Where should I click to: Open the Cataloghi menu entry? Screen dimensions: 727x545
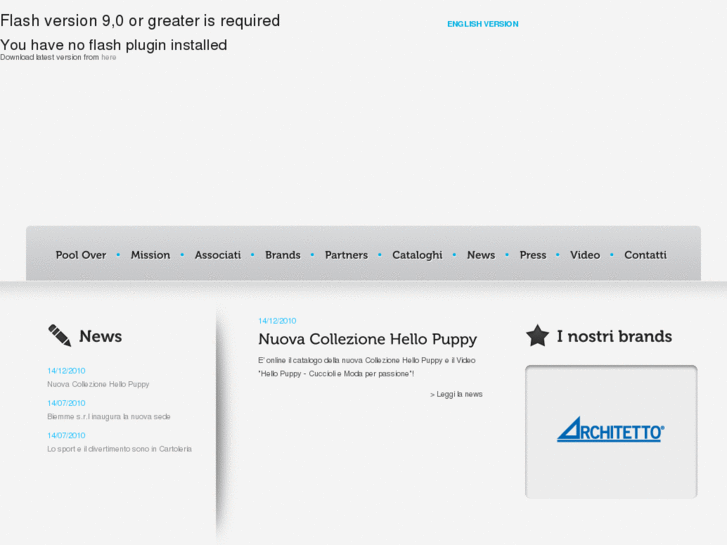417,255
